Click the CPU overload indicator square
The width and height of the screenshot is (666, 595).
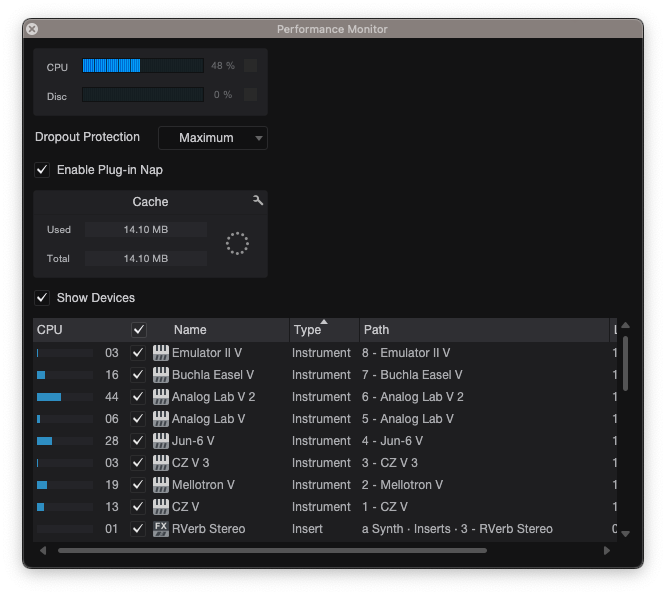251,66
